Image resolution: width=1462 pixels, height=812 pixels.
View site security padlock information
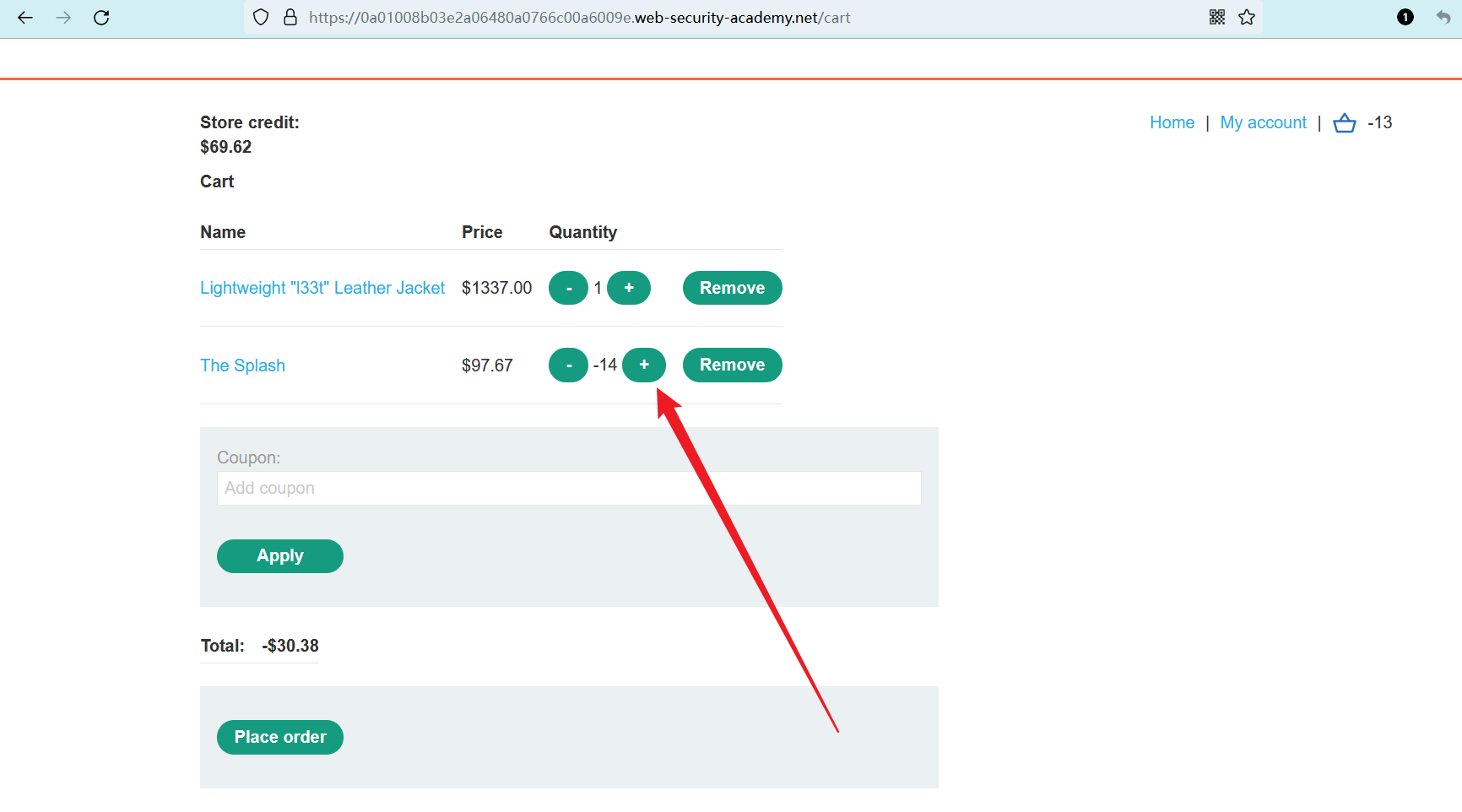click(290, 18)
